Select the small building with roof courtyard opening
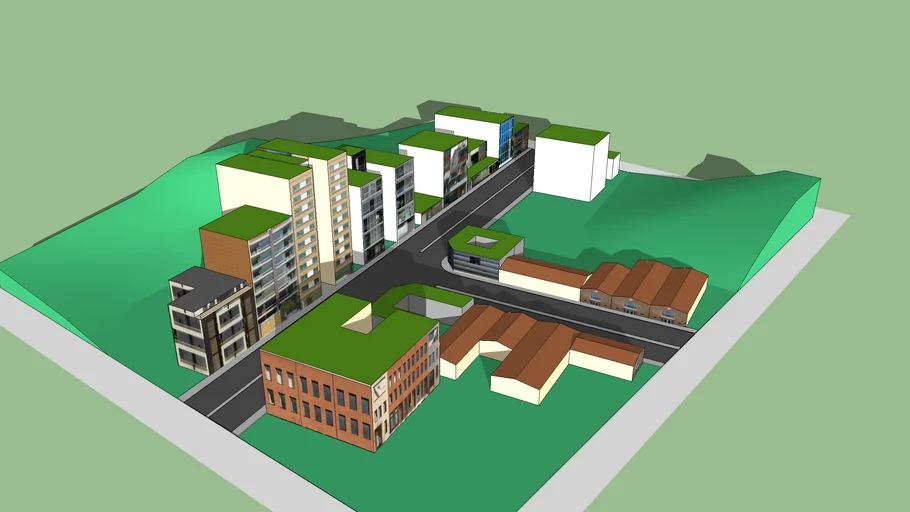The width and height of the screenshot is (910, 512). [x=485, y=251]
